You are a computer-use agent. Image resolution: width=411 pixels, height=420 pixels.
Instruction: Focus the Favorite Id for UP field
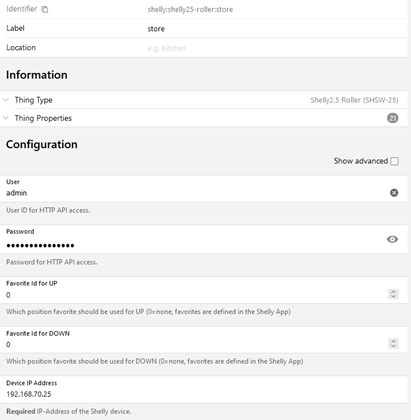click(x=197, y=295)
